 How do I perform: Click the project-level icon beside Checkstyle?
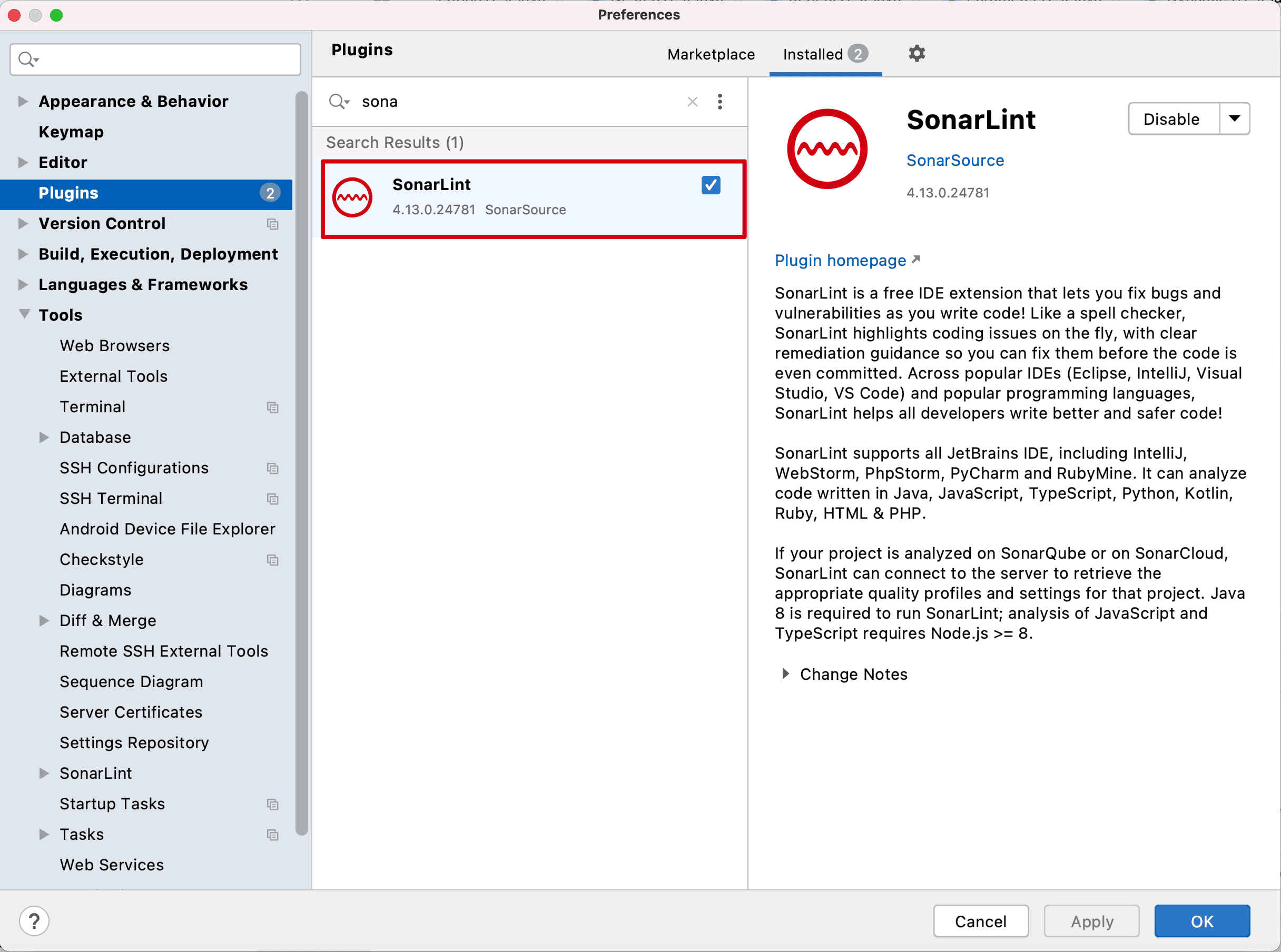273,560
